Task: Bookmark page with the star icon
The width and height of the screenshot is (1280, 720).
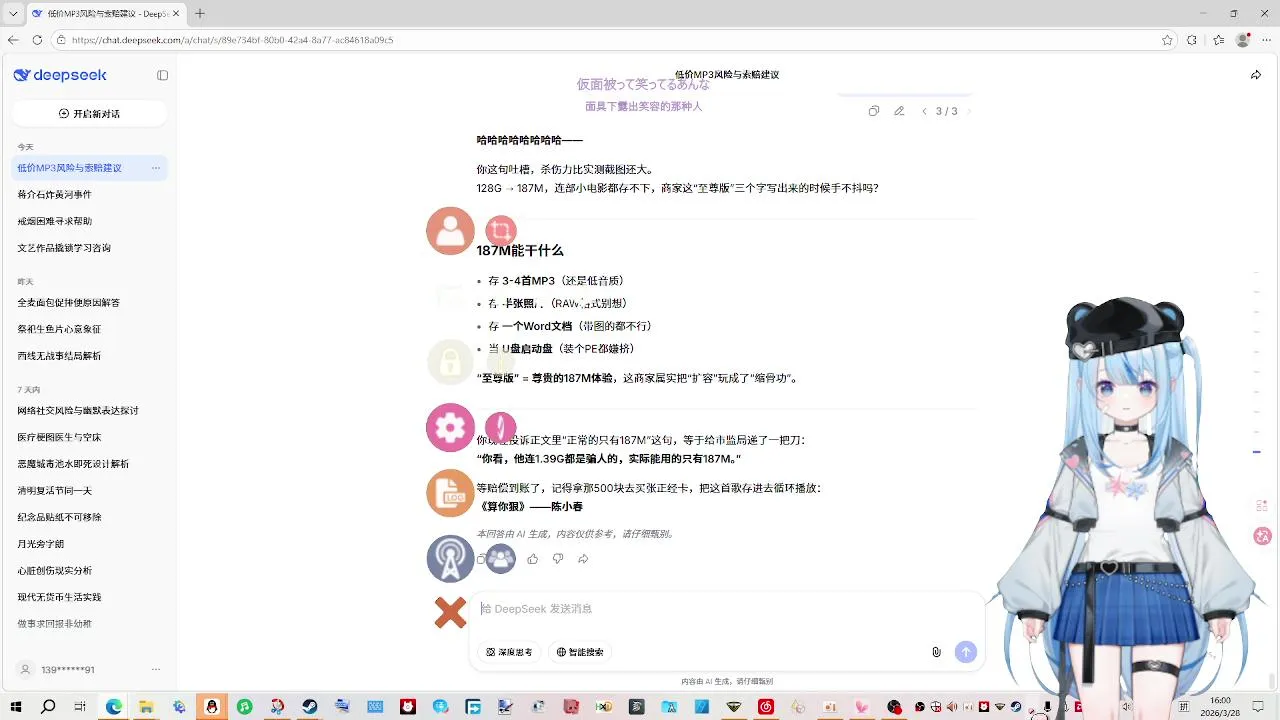Action: coord(1167,40)
